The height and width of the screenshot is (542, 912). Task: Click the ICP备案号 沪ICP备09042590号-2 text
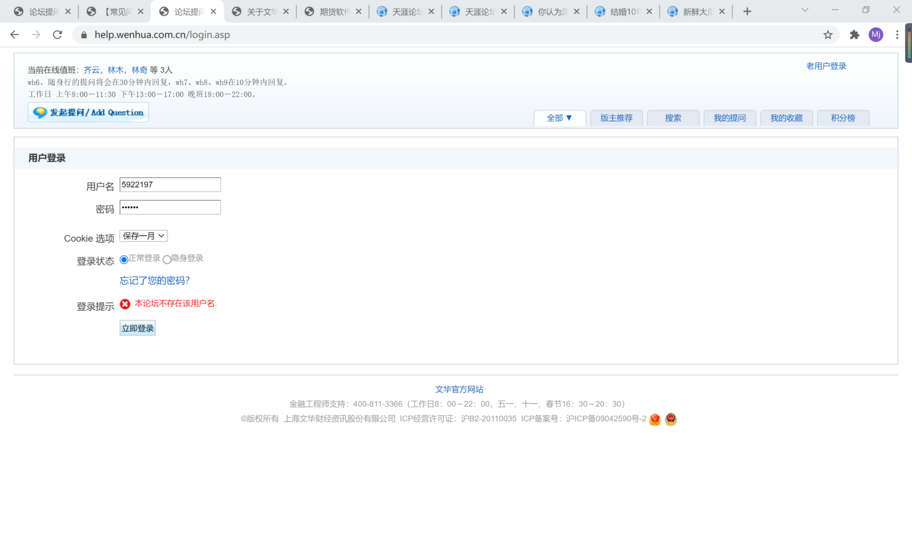[x=583, y=419]
